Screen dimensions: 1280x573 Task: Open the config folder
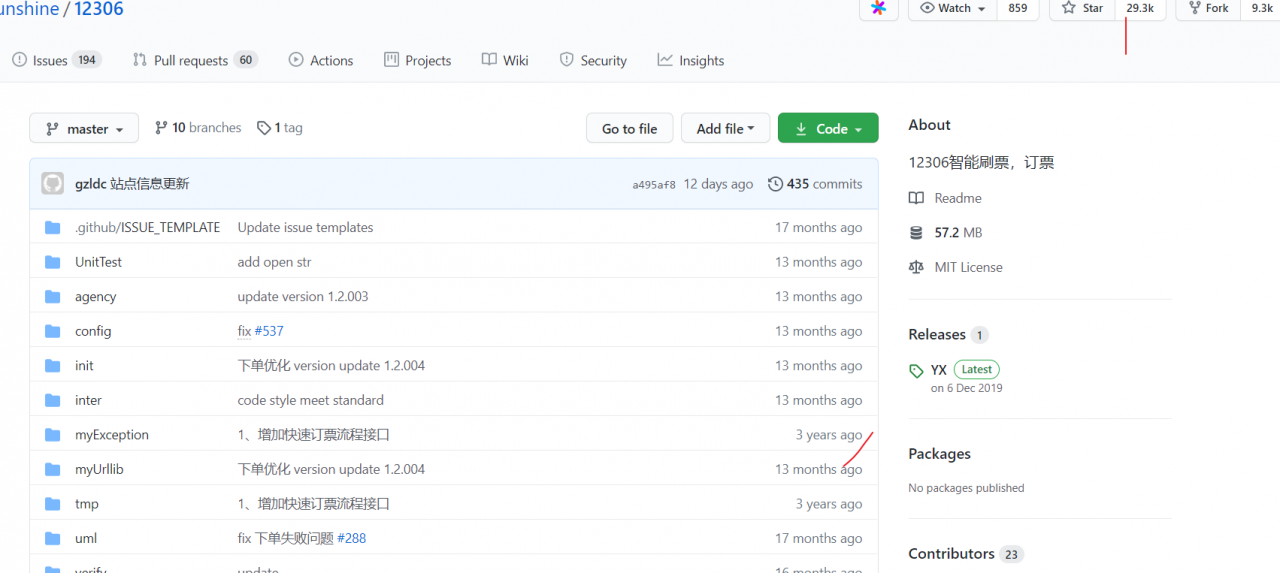[93, 331]
